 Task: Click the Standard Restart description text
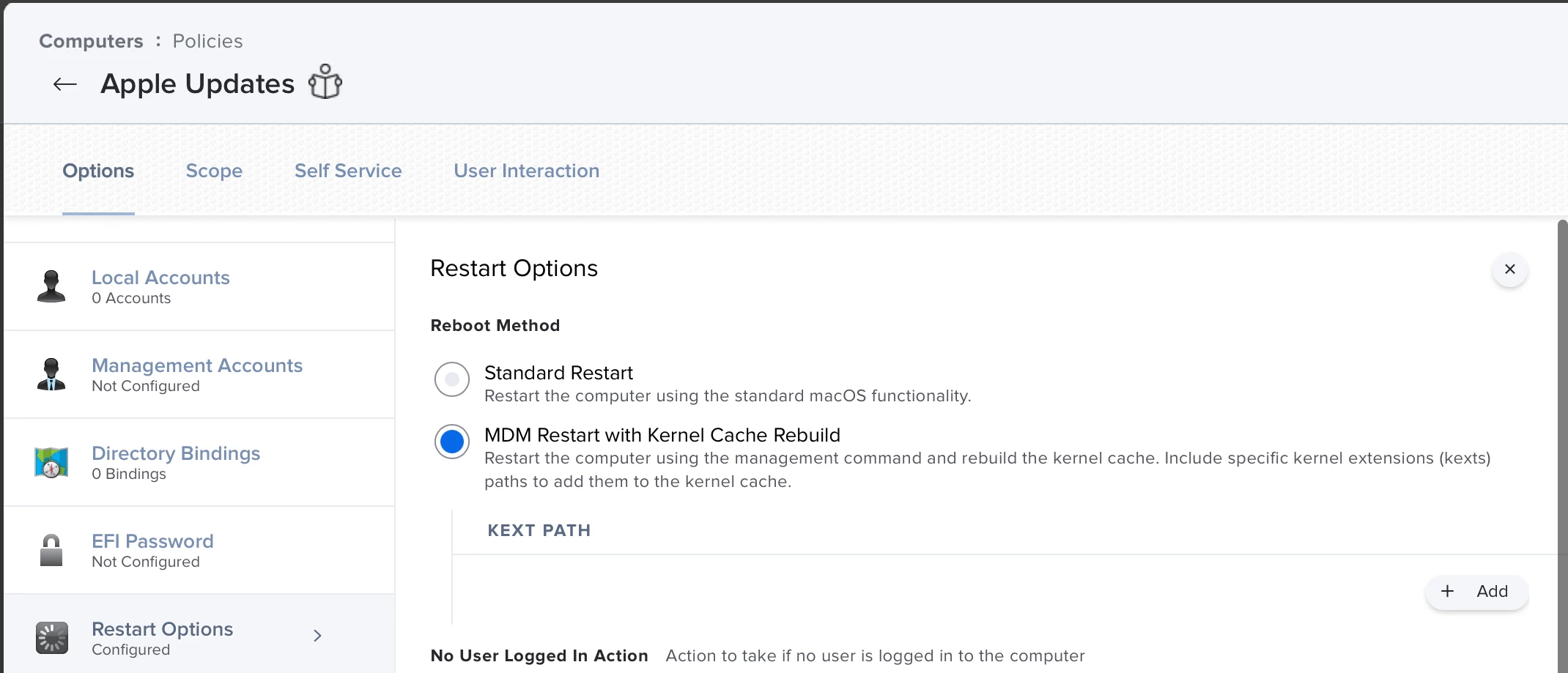728,396
